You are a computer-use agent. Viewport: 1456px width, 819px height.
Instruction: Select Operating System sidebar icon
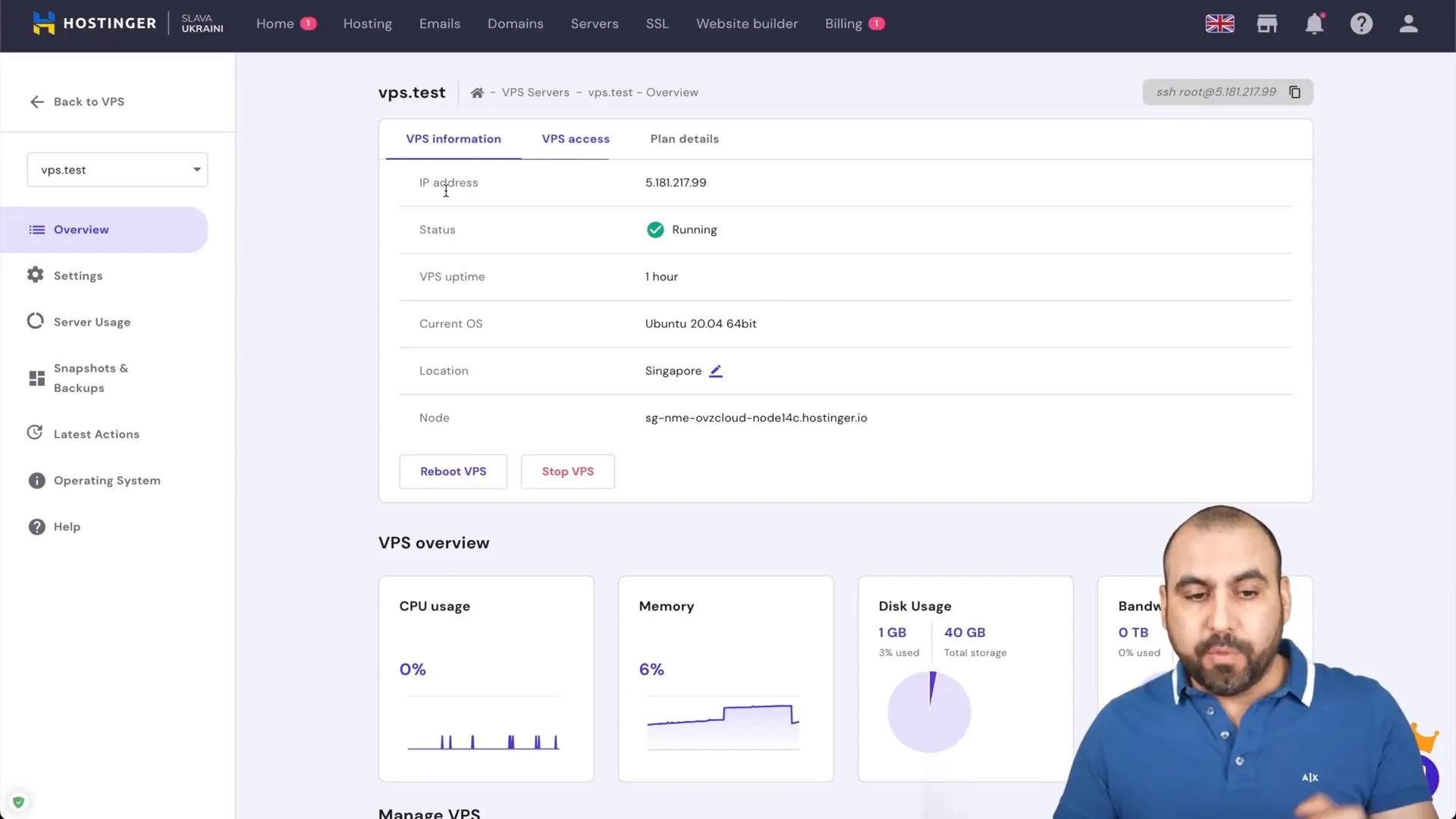(x=34, y=480)
